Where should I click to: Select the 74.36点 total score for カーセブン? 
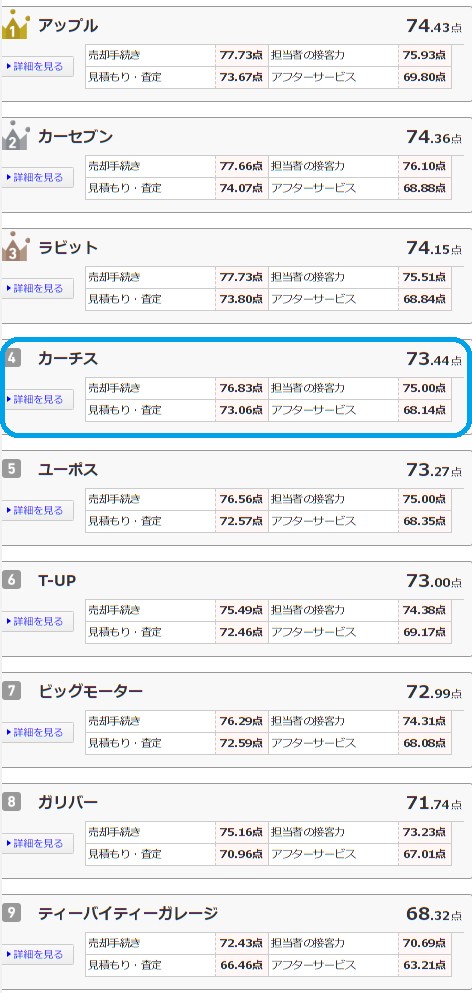click(434, 137)
